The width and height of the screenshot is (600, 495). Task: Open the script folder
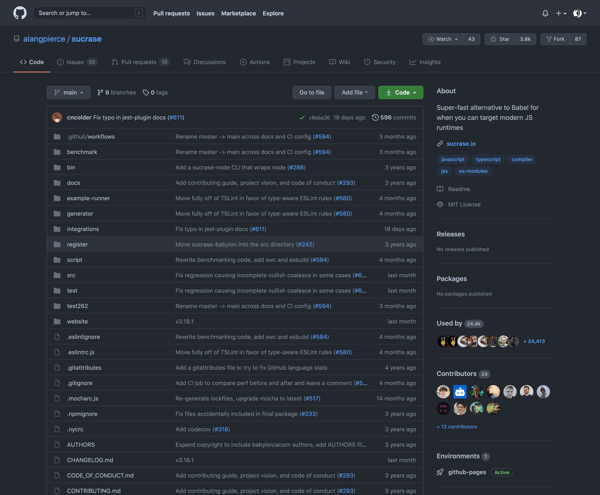[75, 260]
